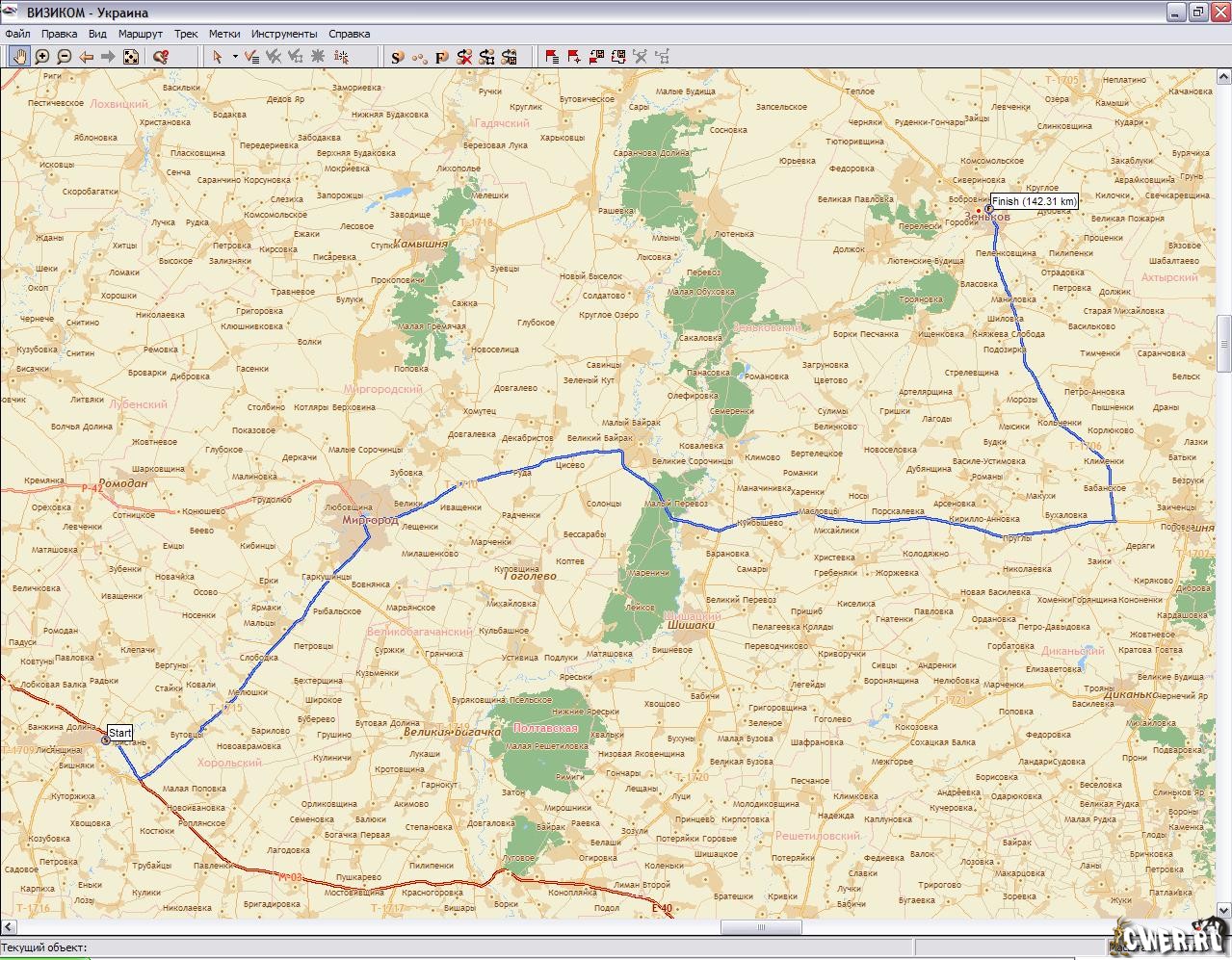Screen dimensions: 1232x960
Task: Click the Хорольский district label
Action: click(x=229, y=763)
